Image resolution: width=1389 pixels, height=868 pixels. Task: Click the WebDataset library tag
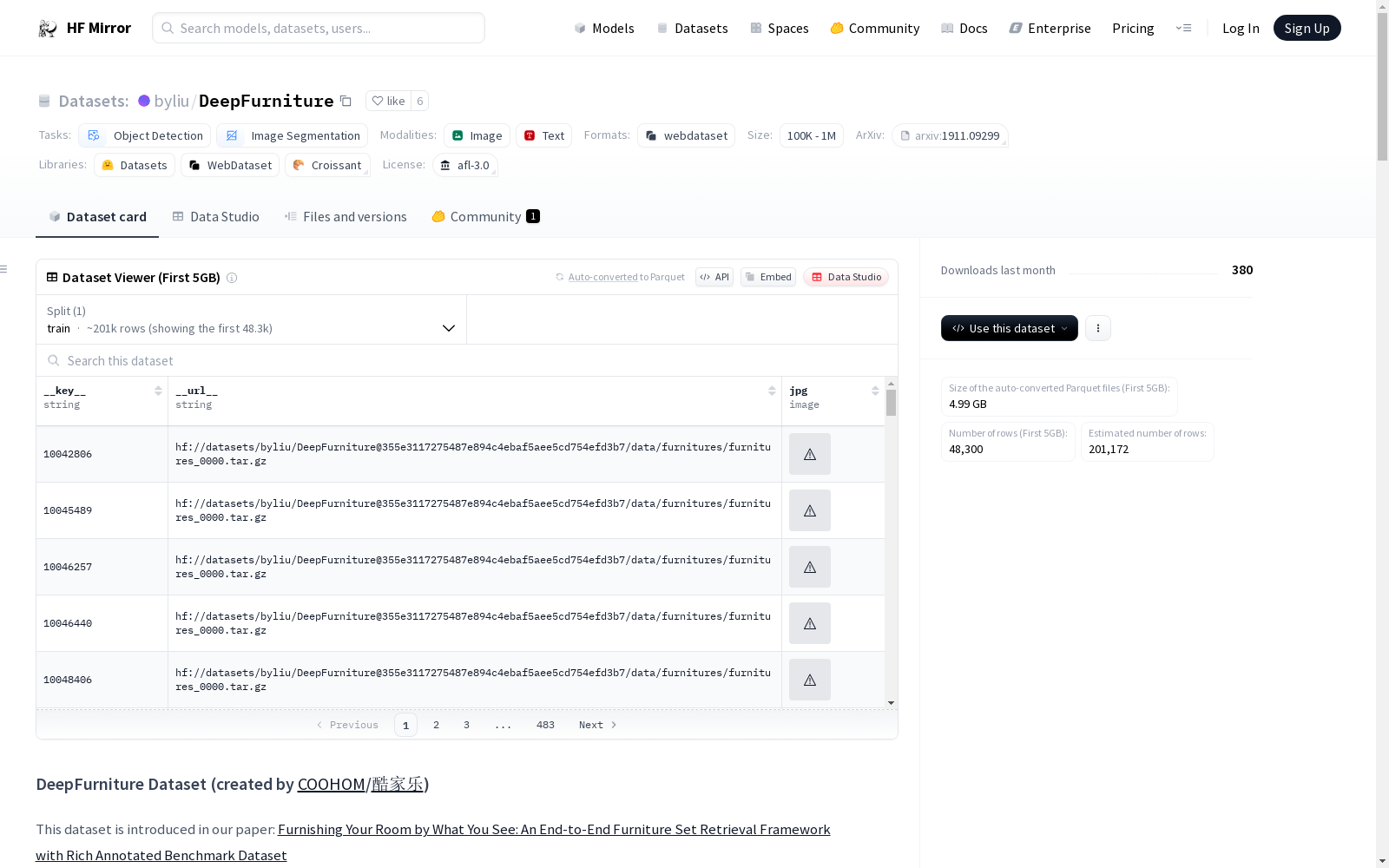pos(230,165)
